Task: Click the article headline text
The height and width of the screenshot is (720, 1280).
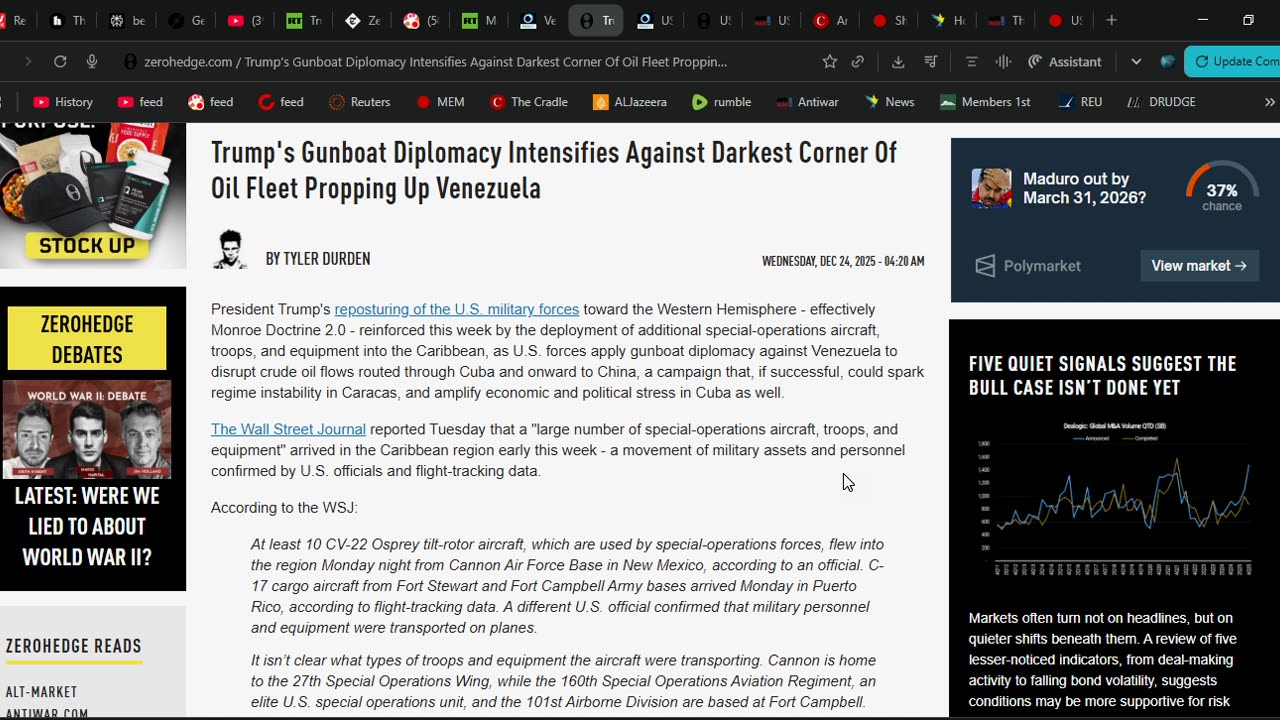Action: 554,170
